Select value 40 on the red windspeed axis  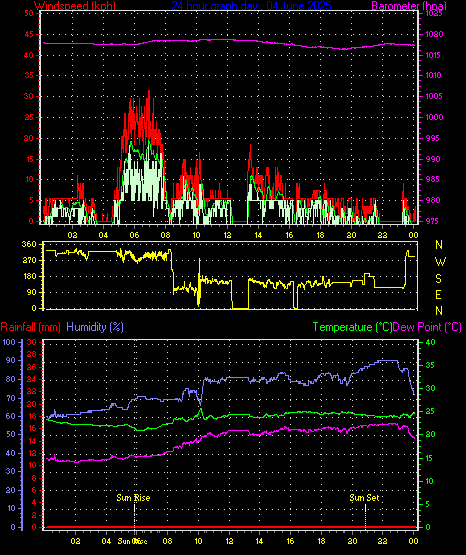pos(29,55)
